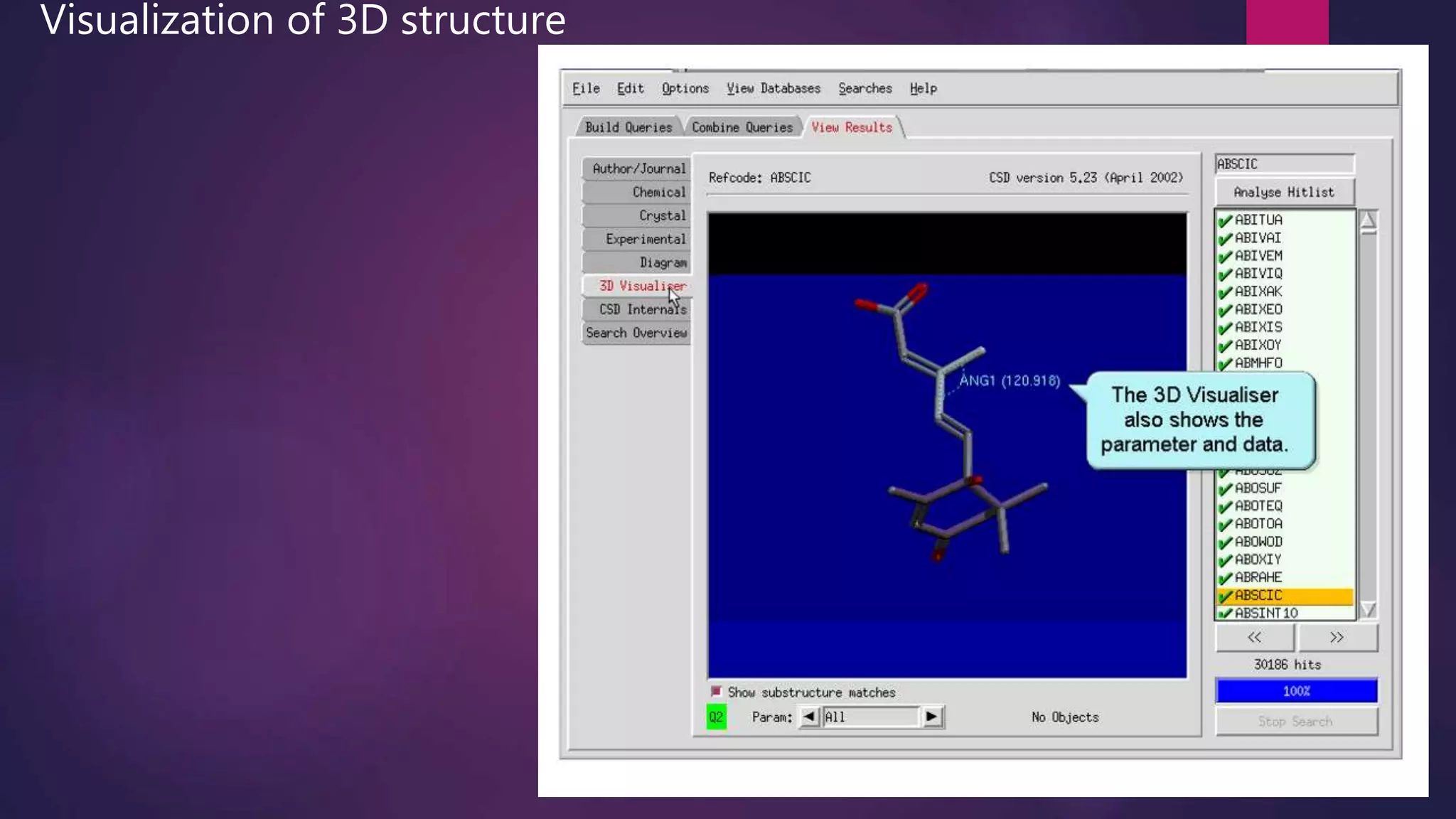Select ABRAHE in the hitlist

coord(1258,577)
